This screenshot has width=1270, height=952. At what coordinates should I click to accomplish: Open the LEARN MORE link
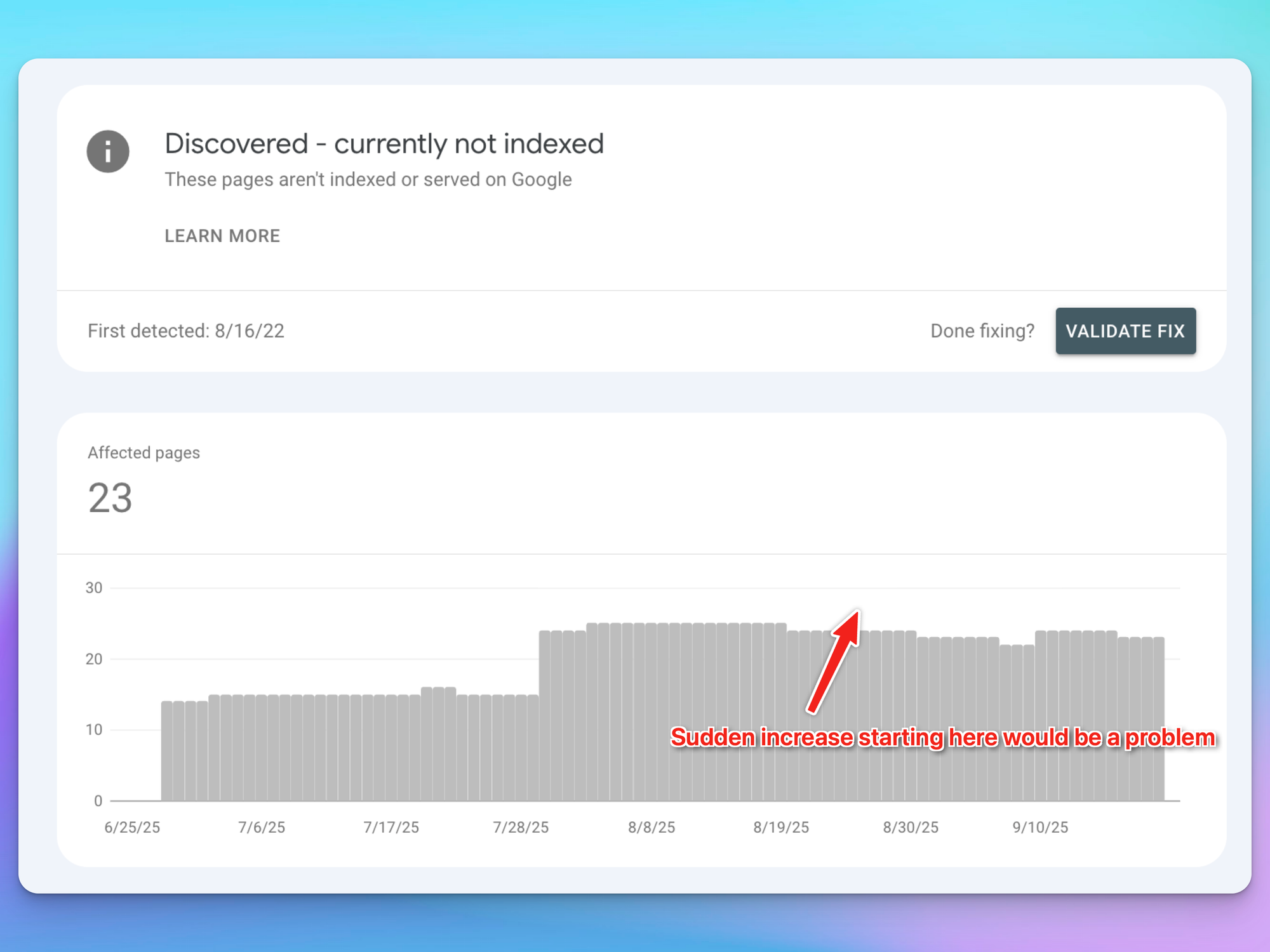(x=222, y=236)
